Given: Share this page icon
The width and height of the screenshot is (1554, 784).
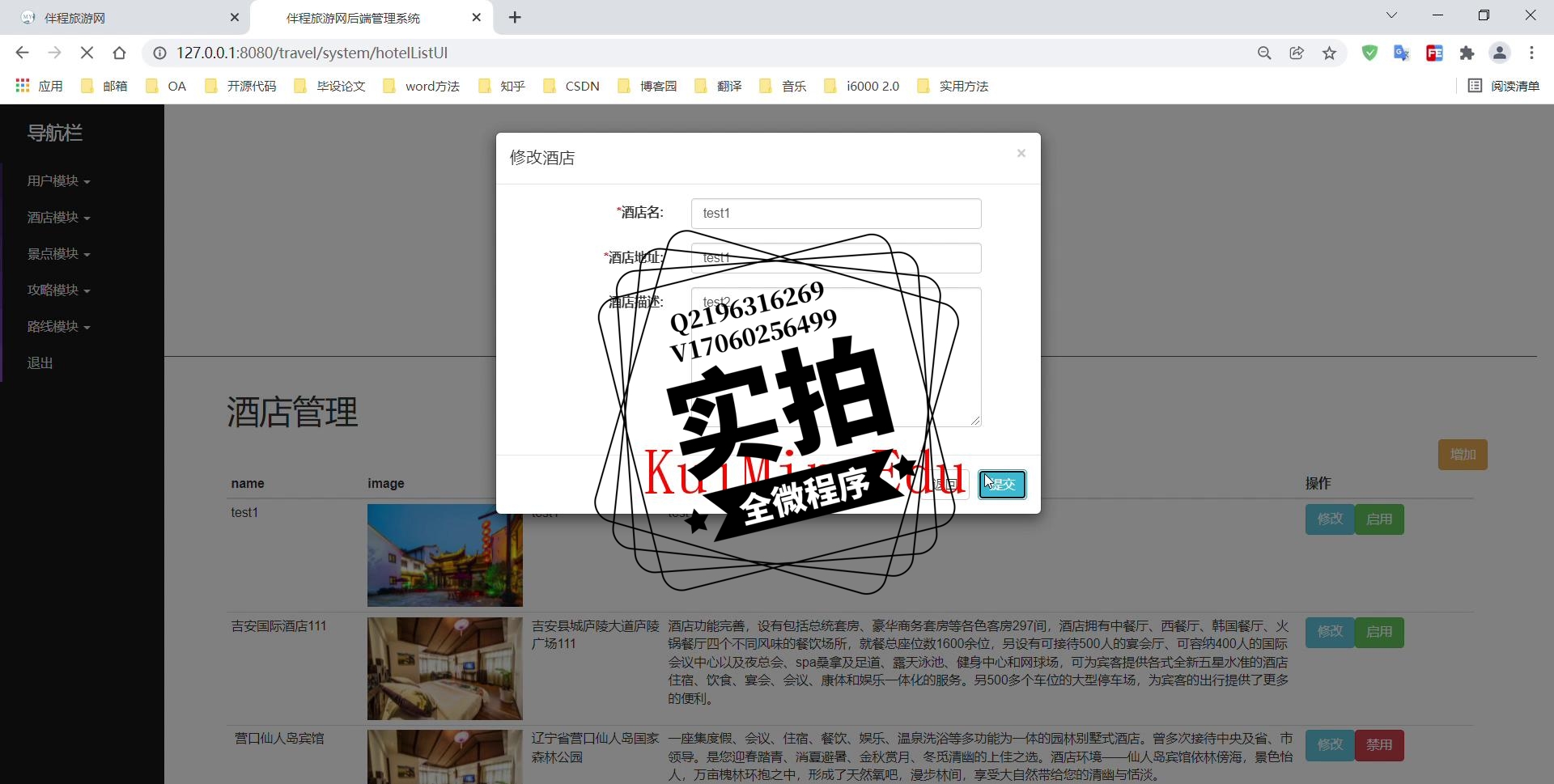Looking at the screenshot, I should coord(1297,53).
